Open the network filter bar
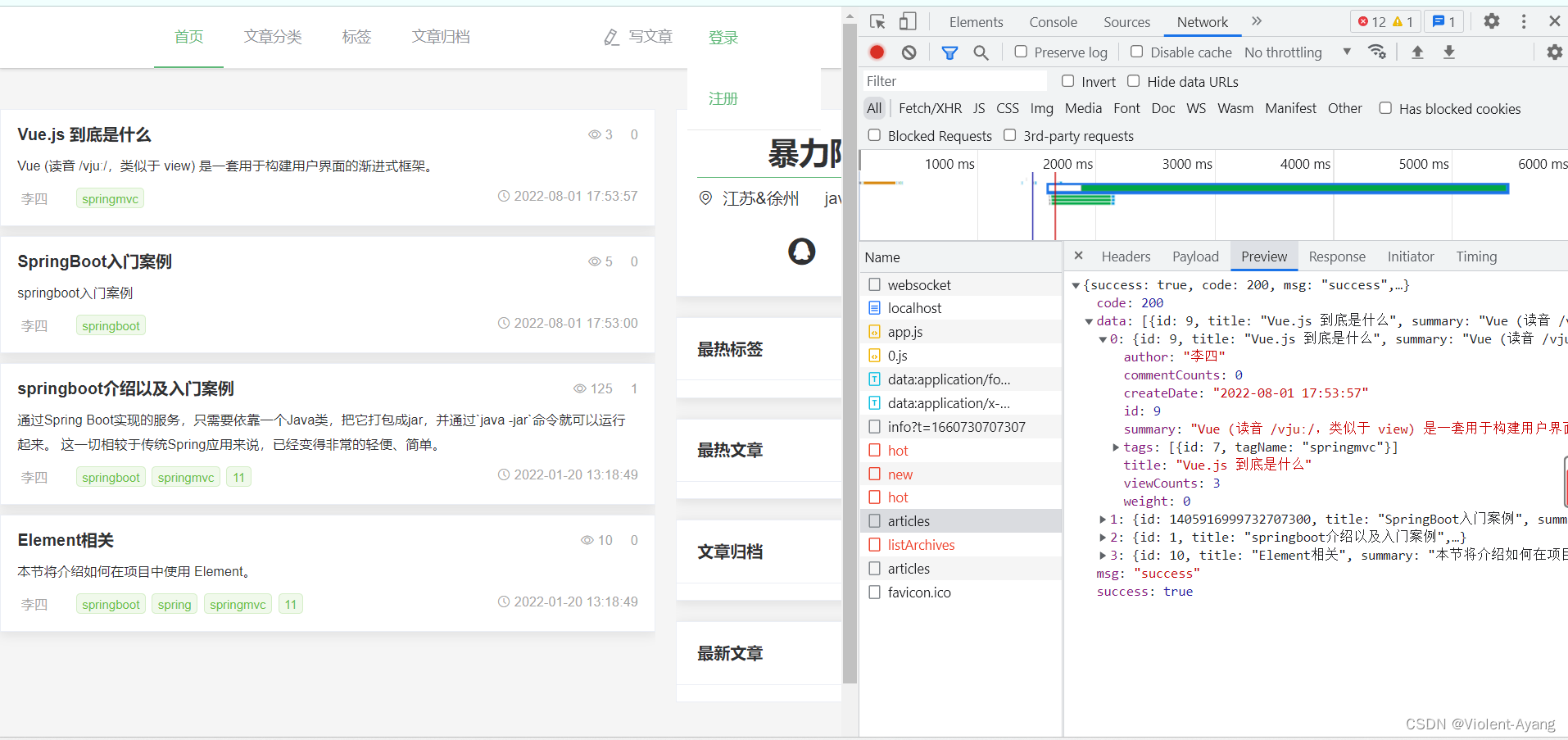This screenshot has width=1568, height=740. point(949,52)
